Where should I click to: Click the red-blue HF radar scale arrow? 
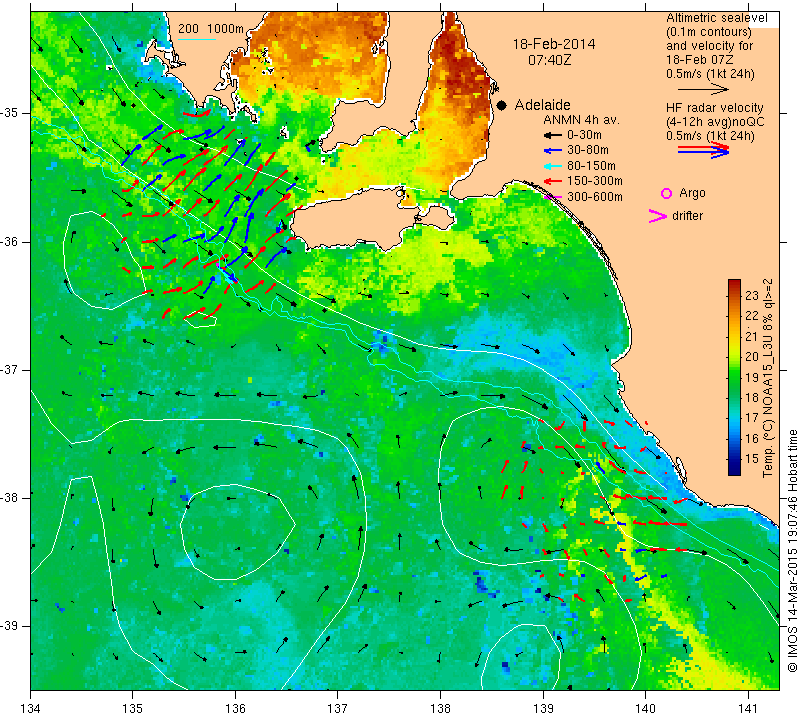(x=703, y=150)
